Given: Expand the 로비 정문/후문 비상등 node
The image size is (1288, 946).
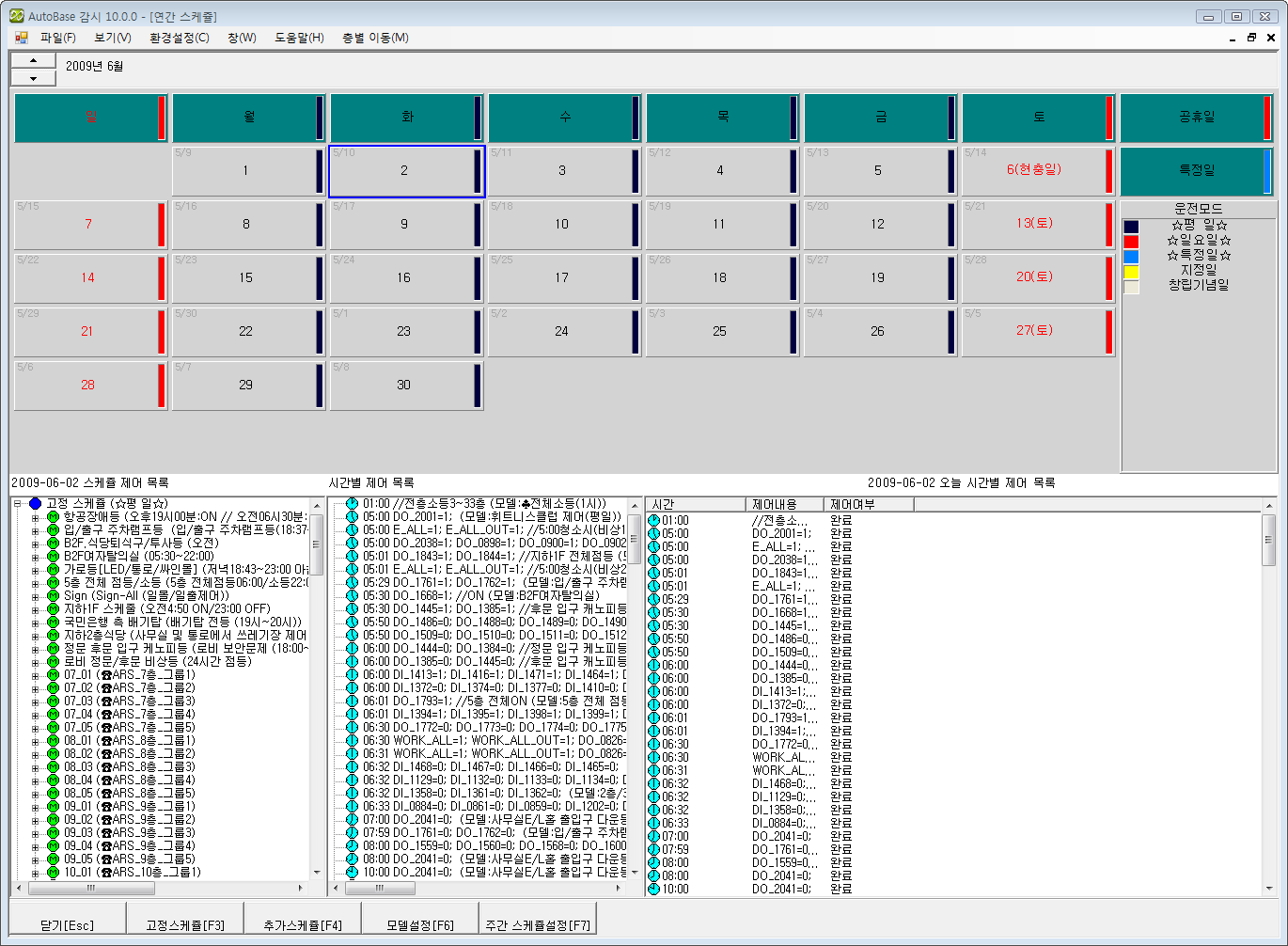Looking at the screenshot, I should [x=35, y=662].
